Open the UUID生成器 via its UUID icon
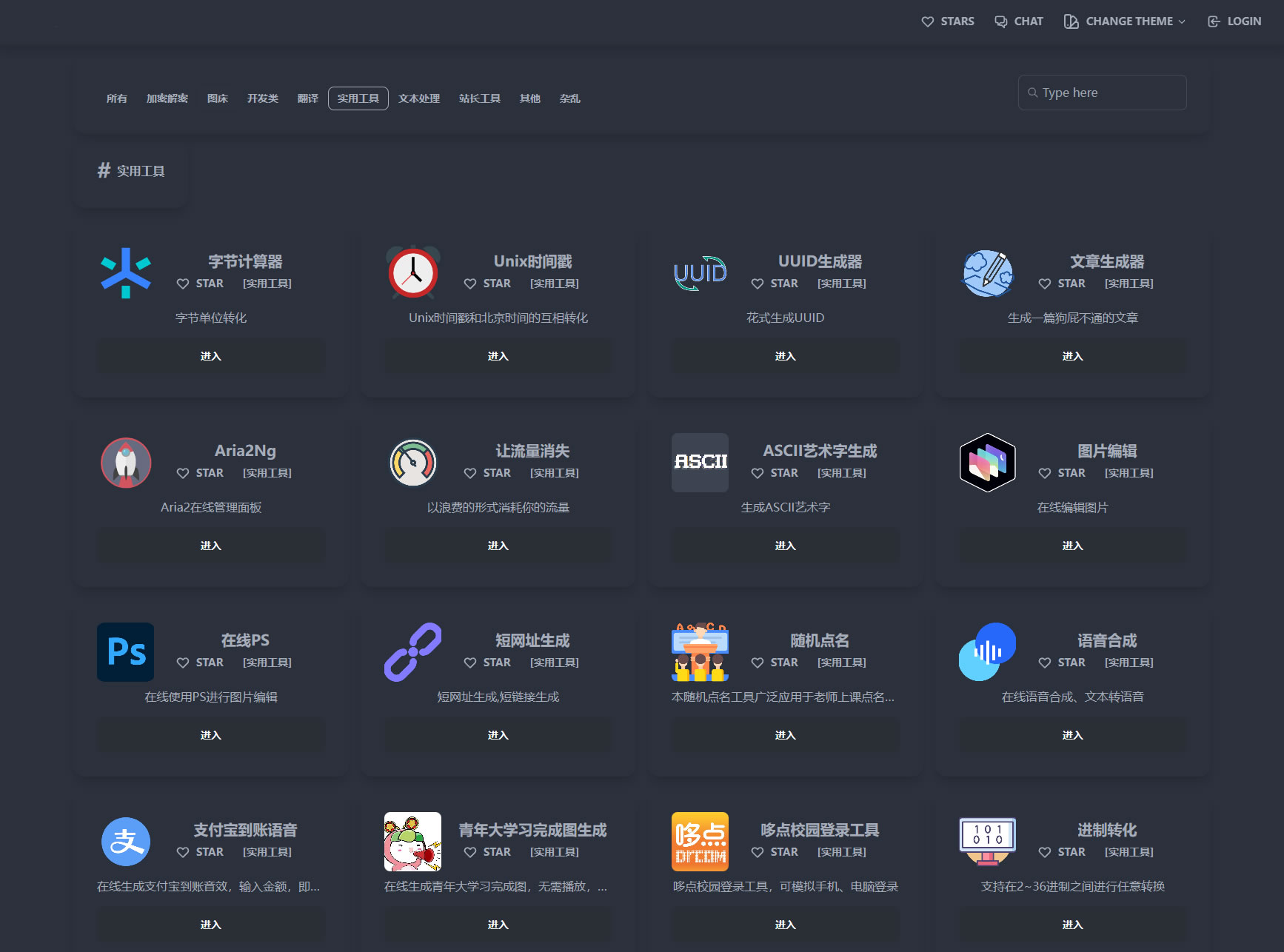1284x952 pixels. [x=699, y=272]
